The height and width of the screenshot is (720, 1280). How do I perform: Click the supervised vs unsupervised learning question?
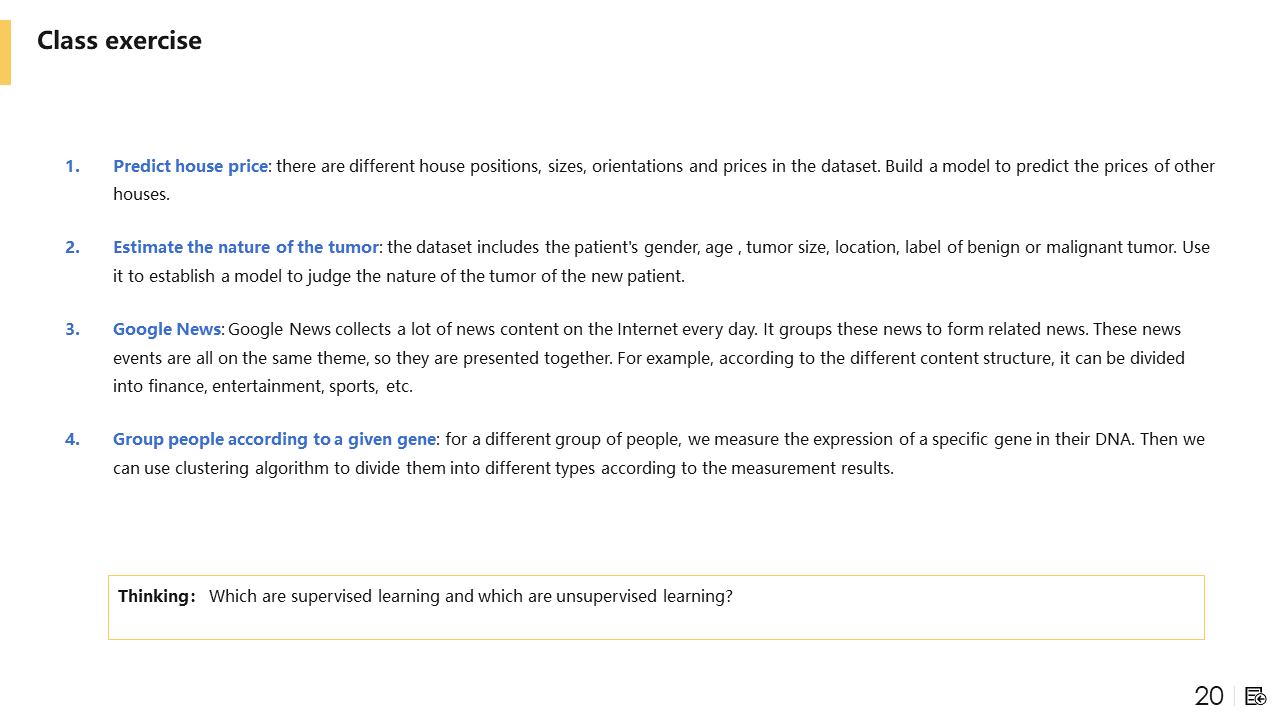[x=470, y=596]
